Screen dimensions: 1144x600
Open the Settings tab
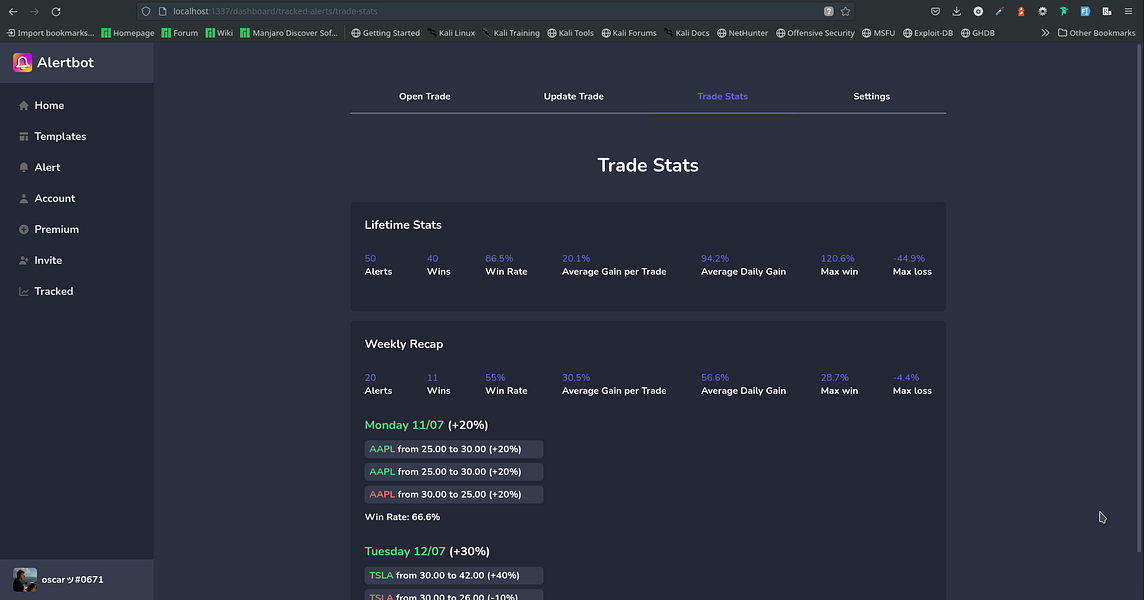pos(871,96)
